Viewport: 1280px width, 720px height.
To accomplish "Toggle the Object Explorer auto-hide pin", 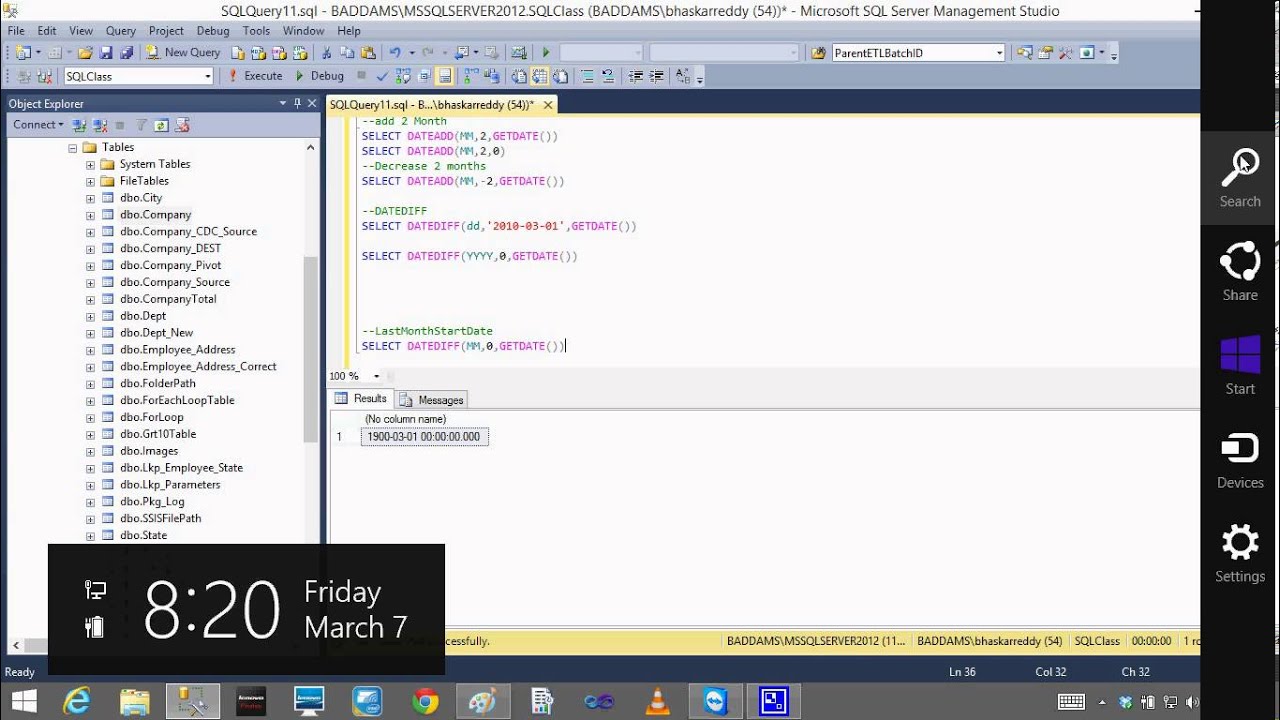I will (297, 103).
